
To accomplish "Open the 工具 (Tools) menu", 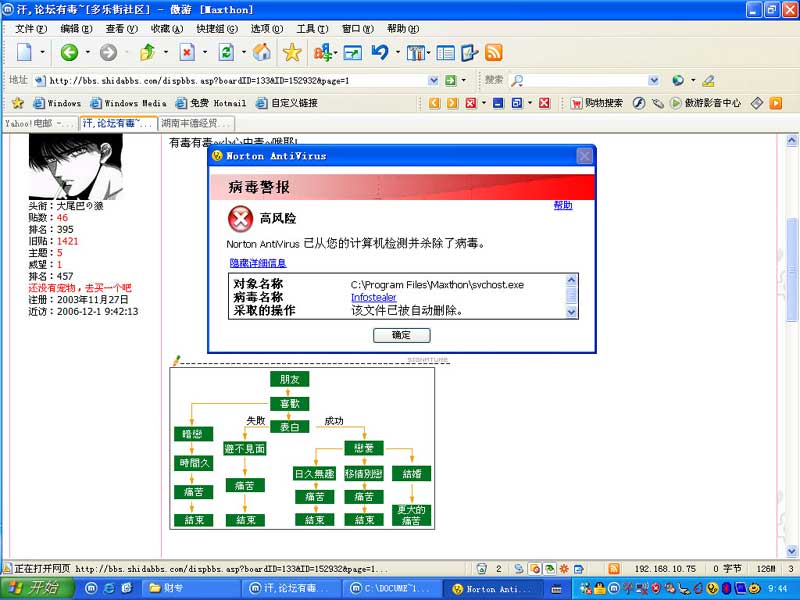I will (310, 29).
